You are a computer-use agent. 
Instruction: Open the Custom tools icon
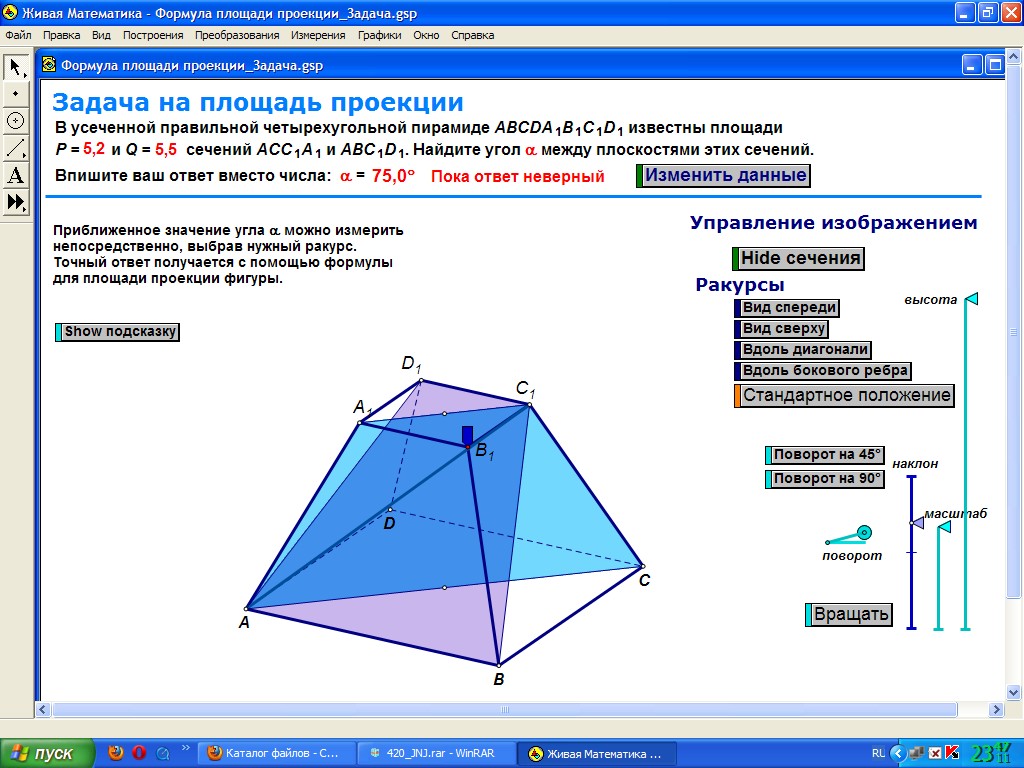tap(16, 202)
